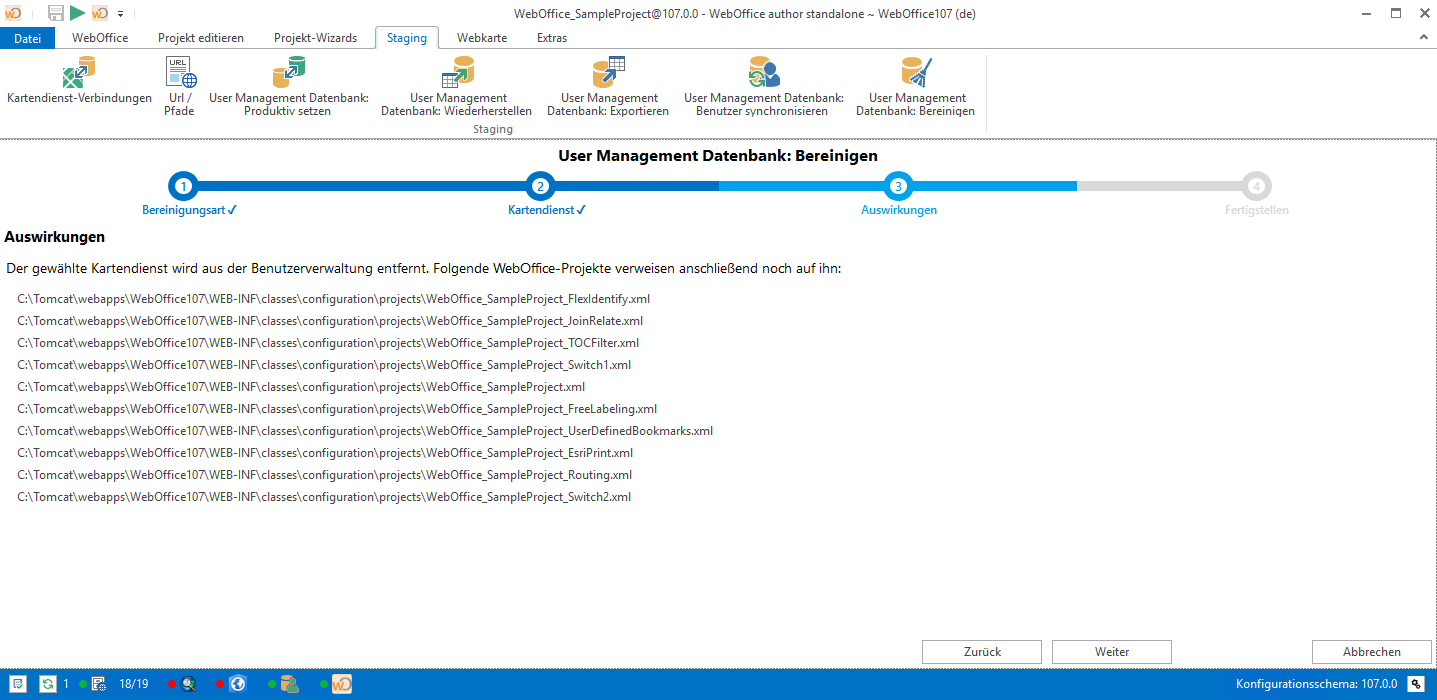Click the Weiter button
1437x700 pixels.
point(1111,651)
